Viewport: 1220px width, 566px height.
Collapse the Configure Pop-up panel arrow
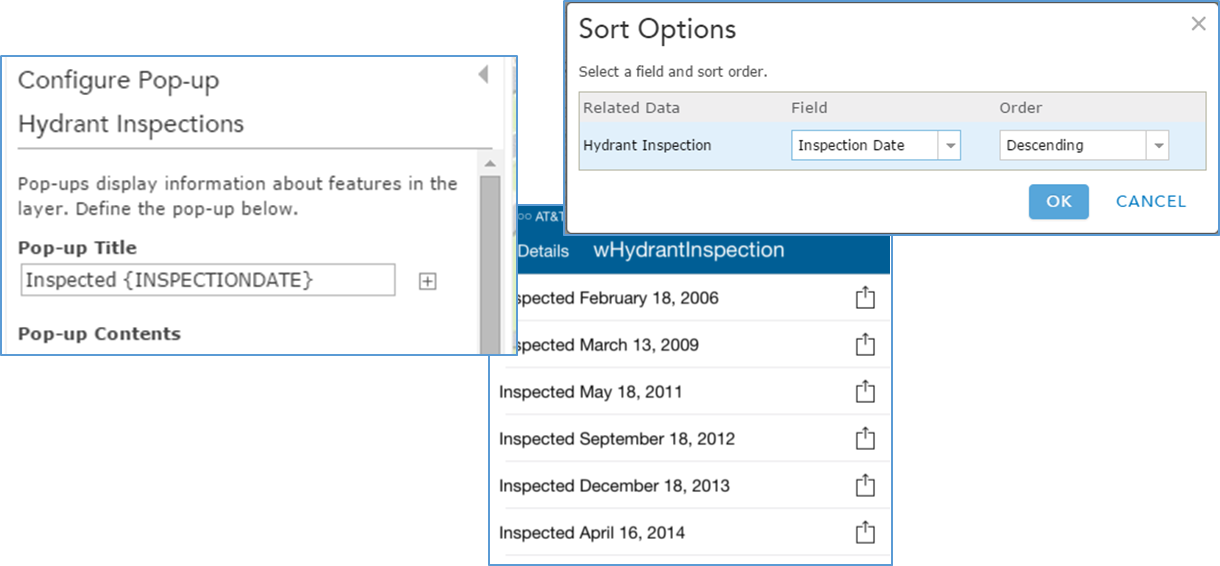(483, 74)
